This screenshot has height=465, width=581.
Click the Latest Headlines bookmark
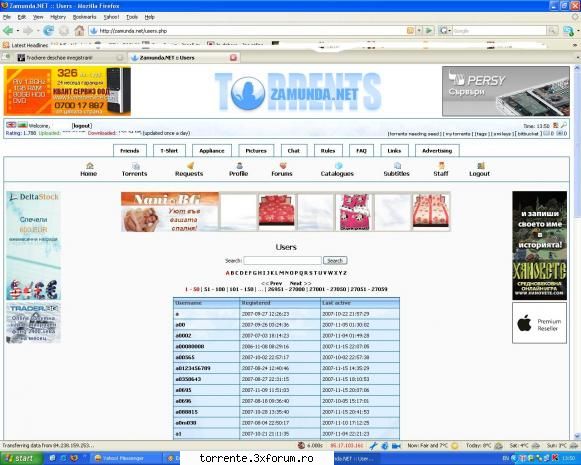(26, 45)
